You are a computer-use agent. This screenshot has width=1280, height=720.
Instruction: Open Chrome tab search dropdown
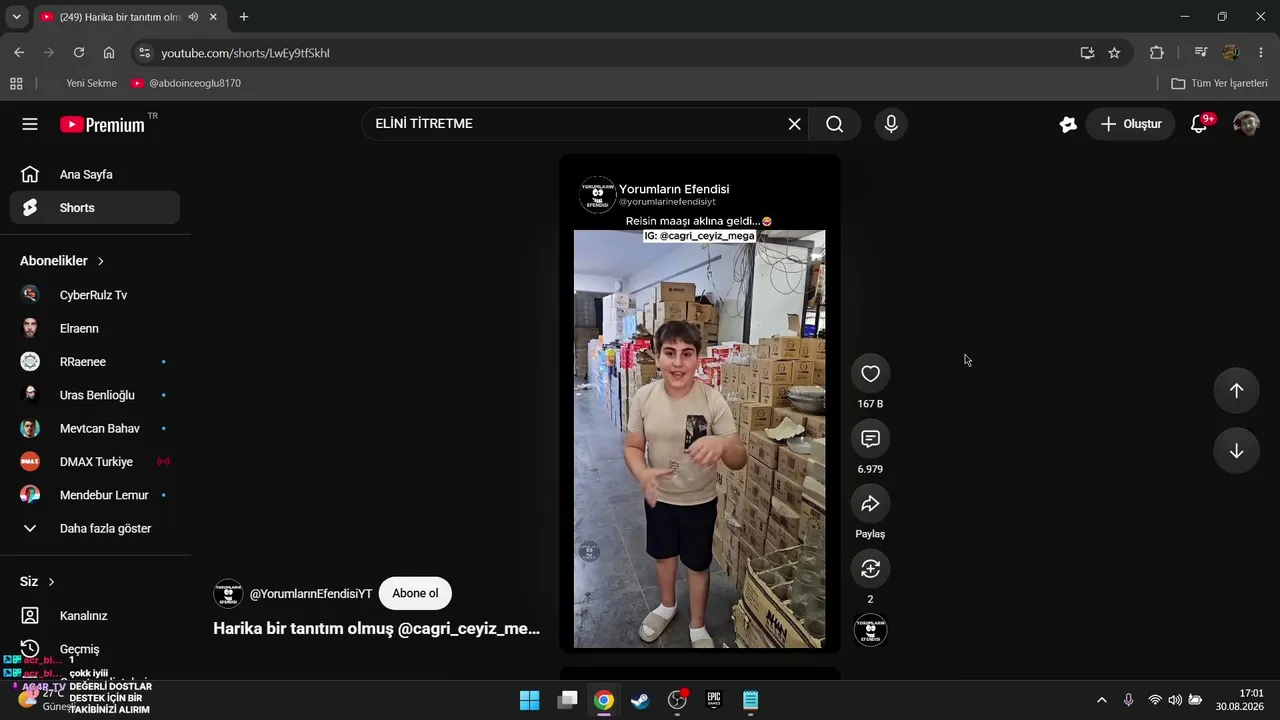(16, 17)
